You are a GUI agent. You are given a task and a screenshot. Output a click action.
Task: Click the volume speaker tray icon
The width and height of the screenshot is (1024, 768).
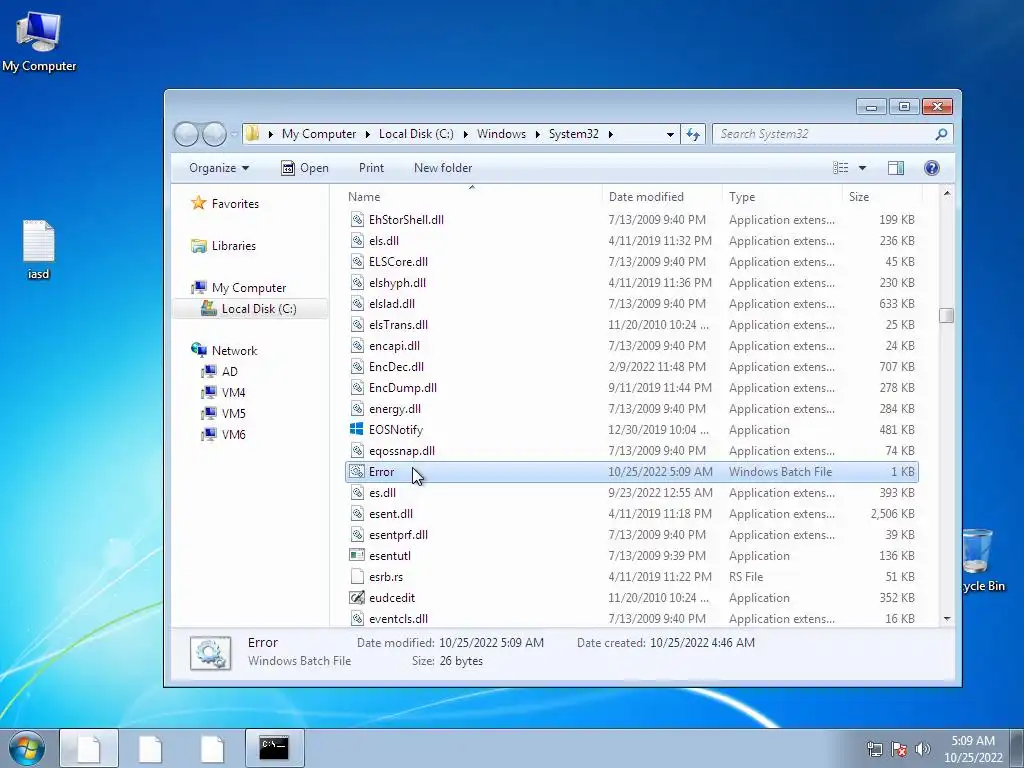tap(923, 749)
